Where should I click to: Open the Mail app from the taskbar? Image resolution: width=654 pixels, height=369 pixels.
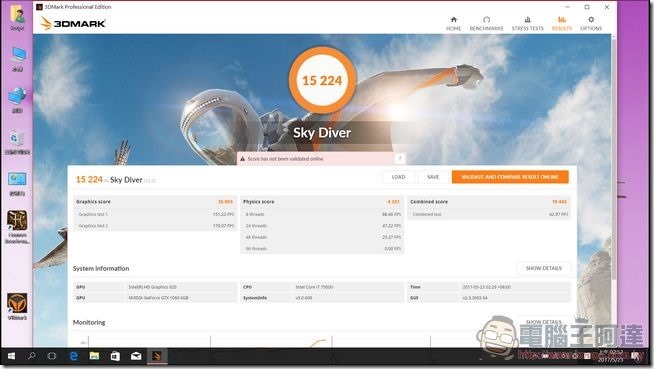(136, 356)
